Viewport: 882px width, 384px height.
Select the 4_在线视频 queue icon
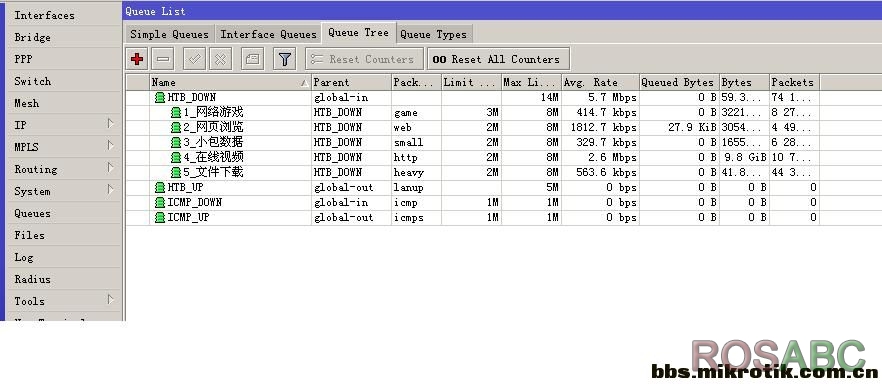click(x=176, y=157)
